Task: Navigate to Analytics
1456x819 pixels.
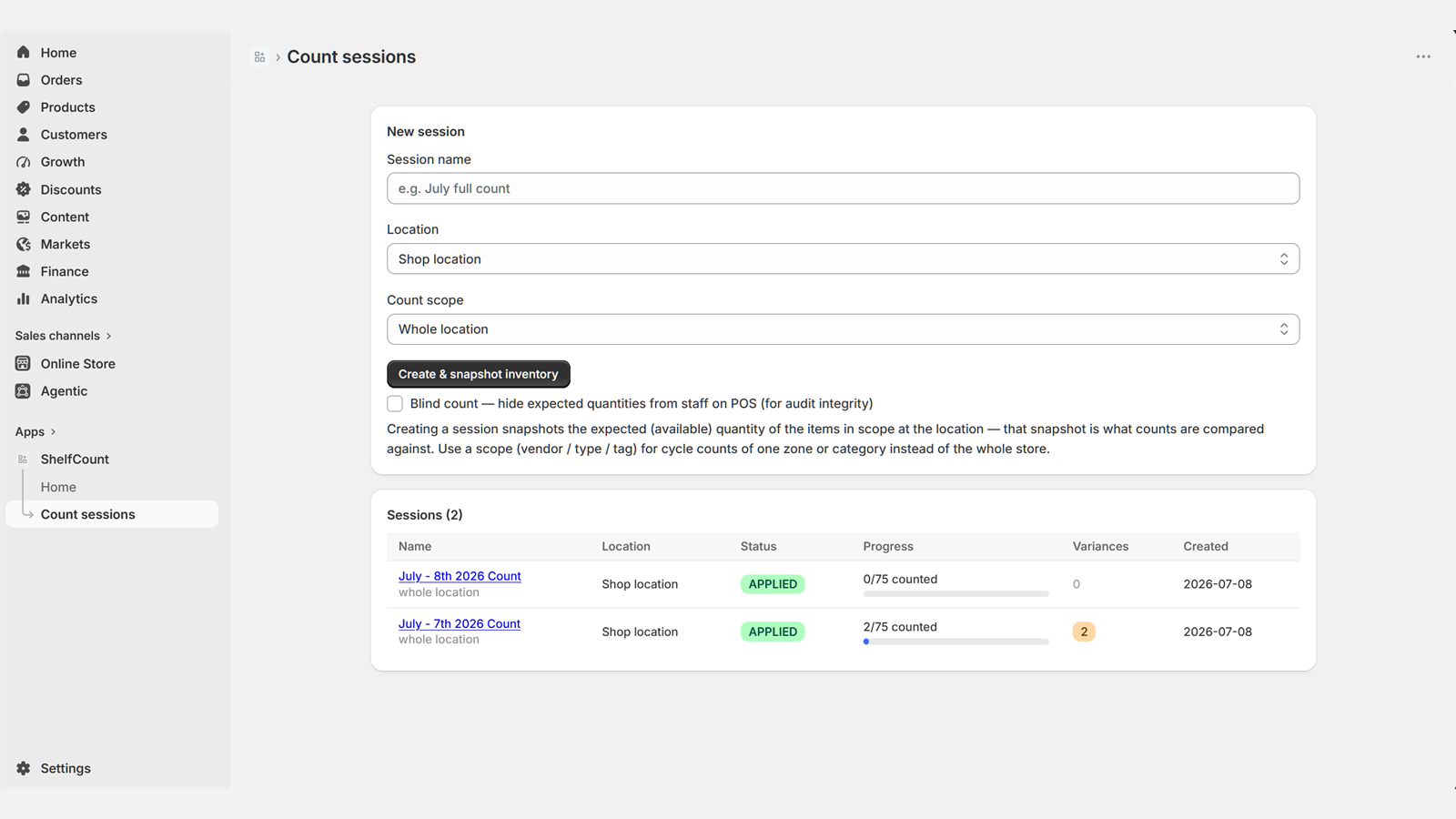Action: point(68,298)
